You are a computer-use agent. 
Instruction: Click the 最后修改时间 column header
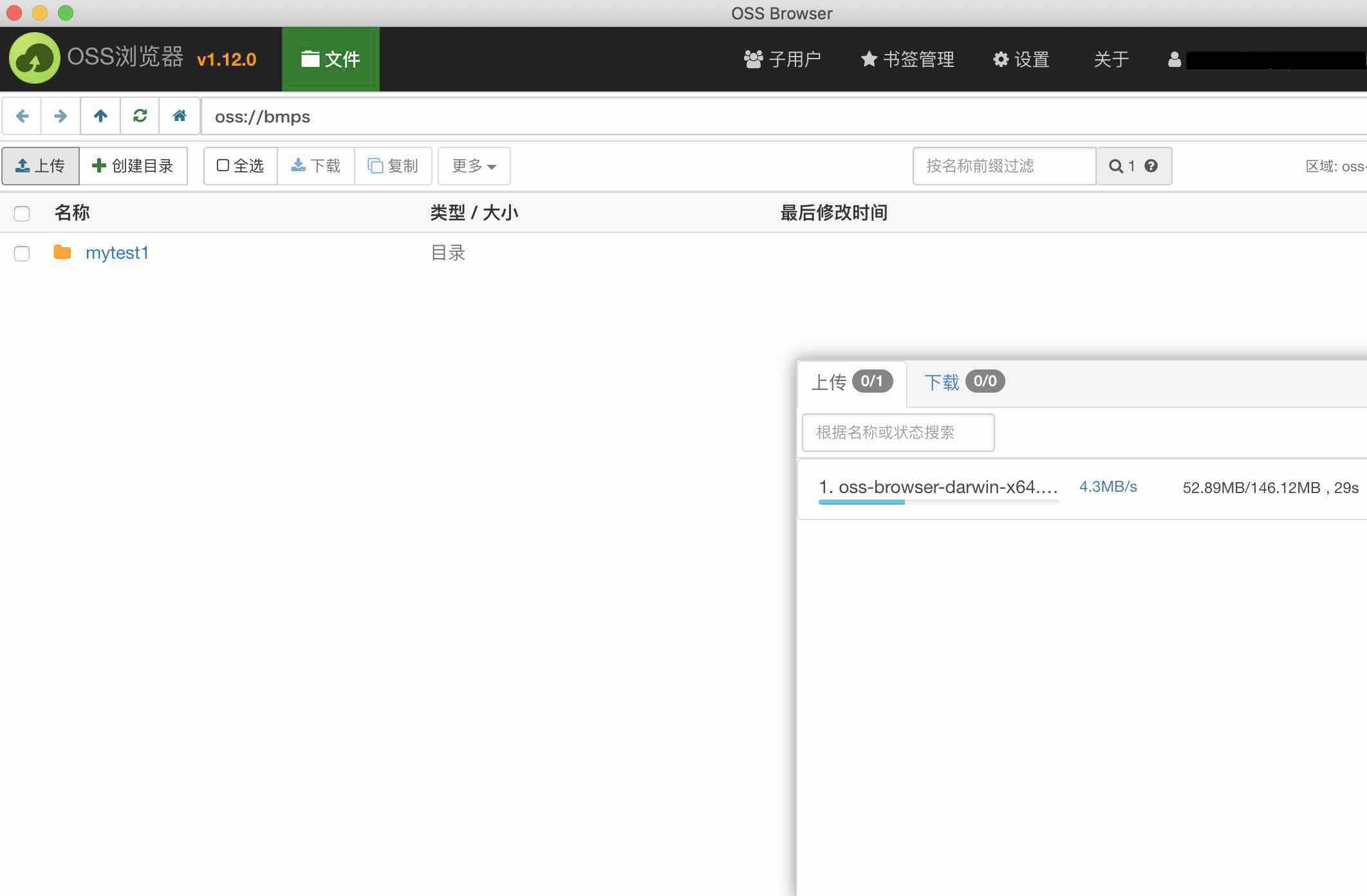(834, 213)
